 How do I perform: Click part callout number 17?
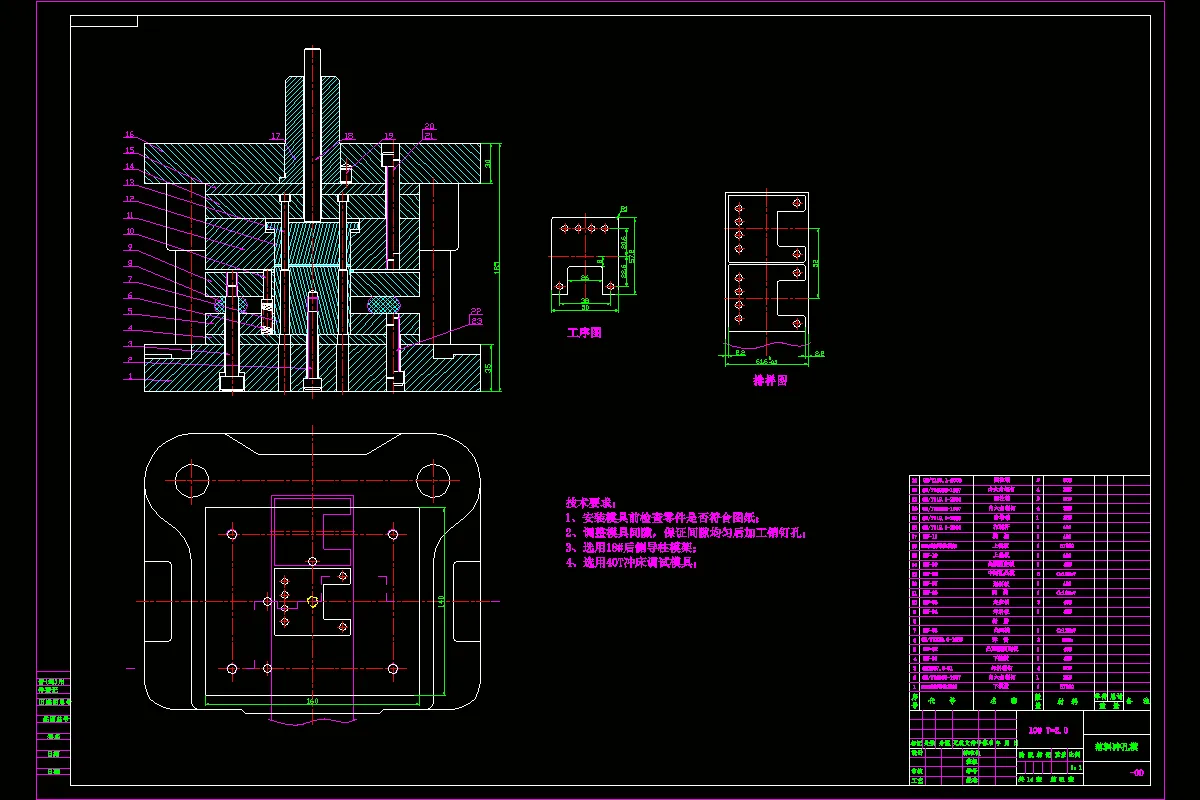pyautogui.click(x=276, y=135)
